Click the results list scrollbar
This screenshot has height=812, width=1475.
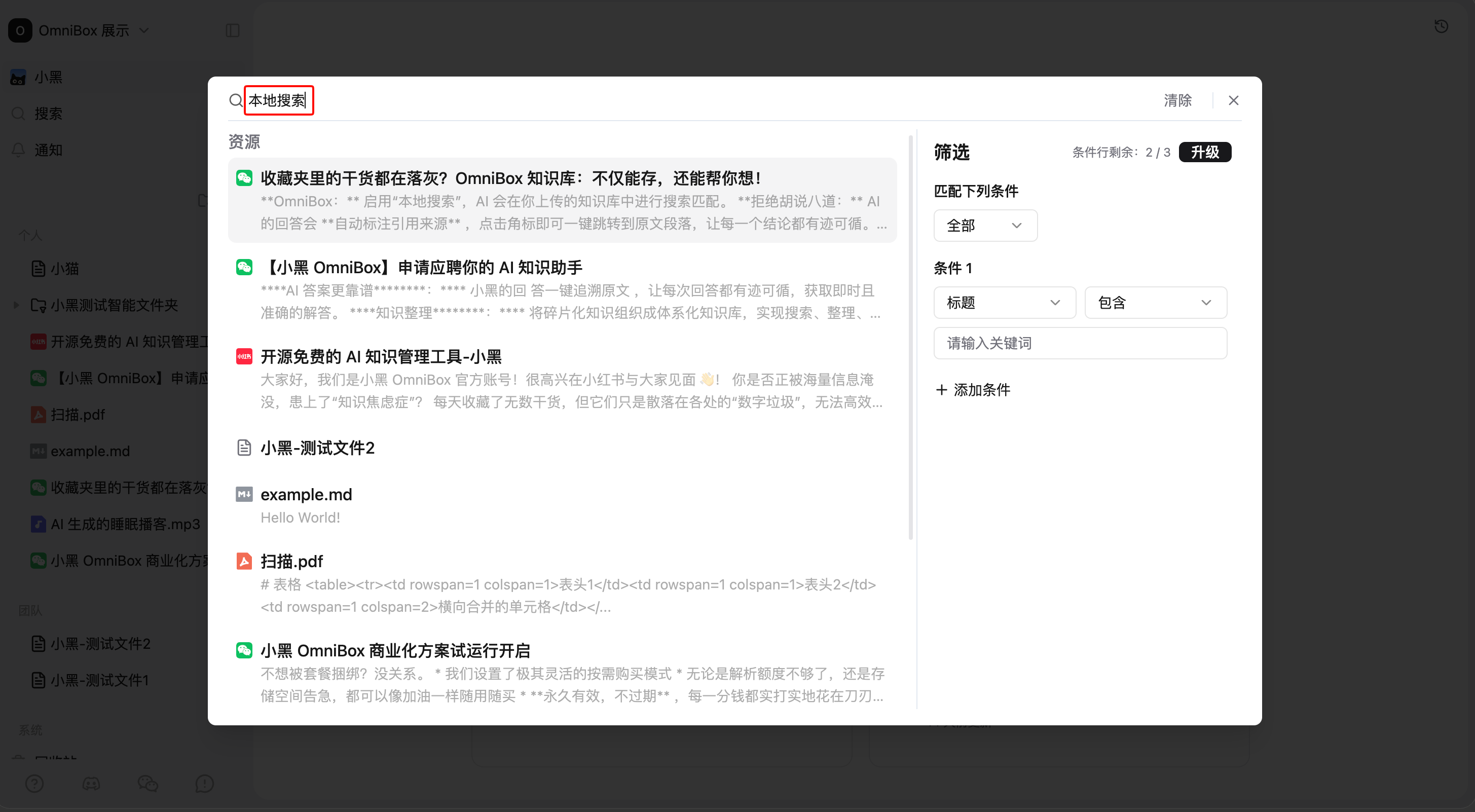910,338
